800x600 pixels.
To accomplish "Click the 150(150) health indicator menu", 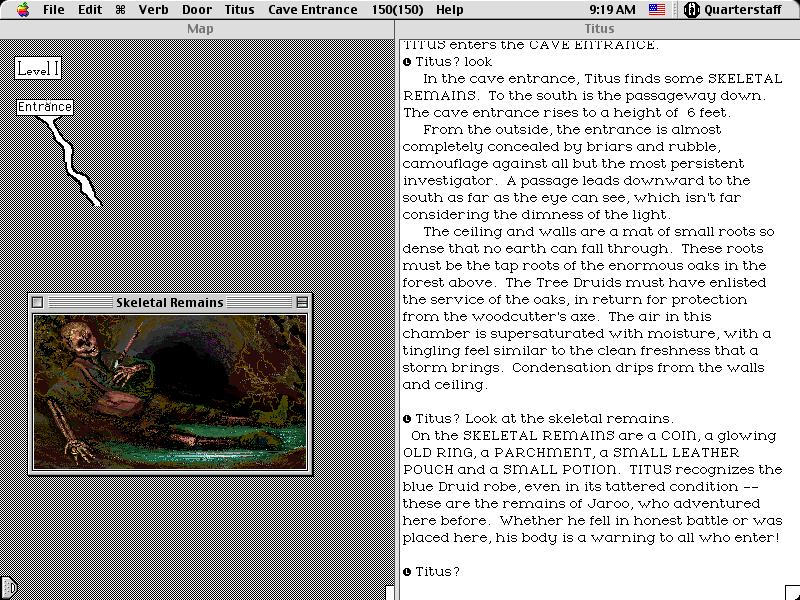I will tap(397, 9).
